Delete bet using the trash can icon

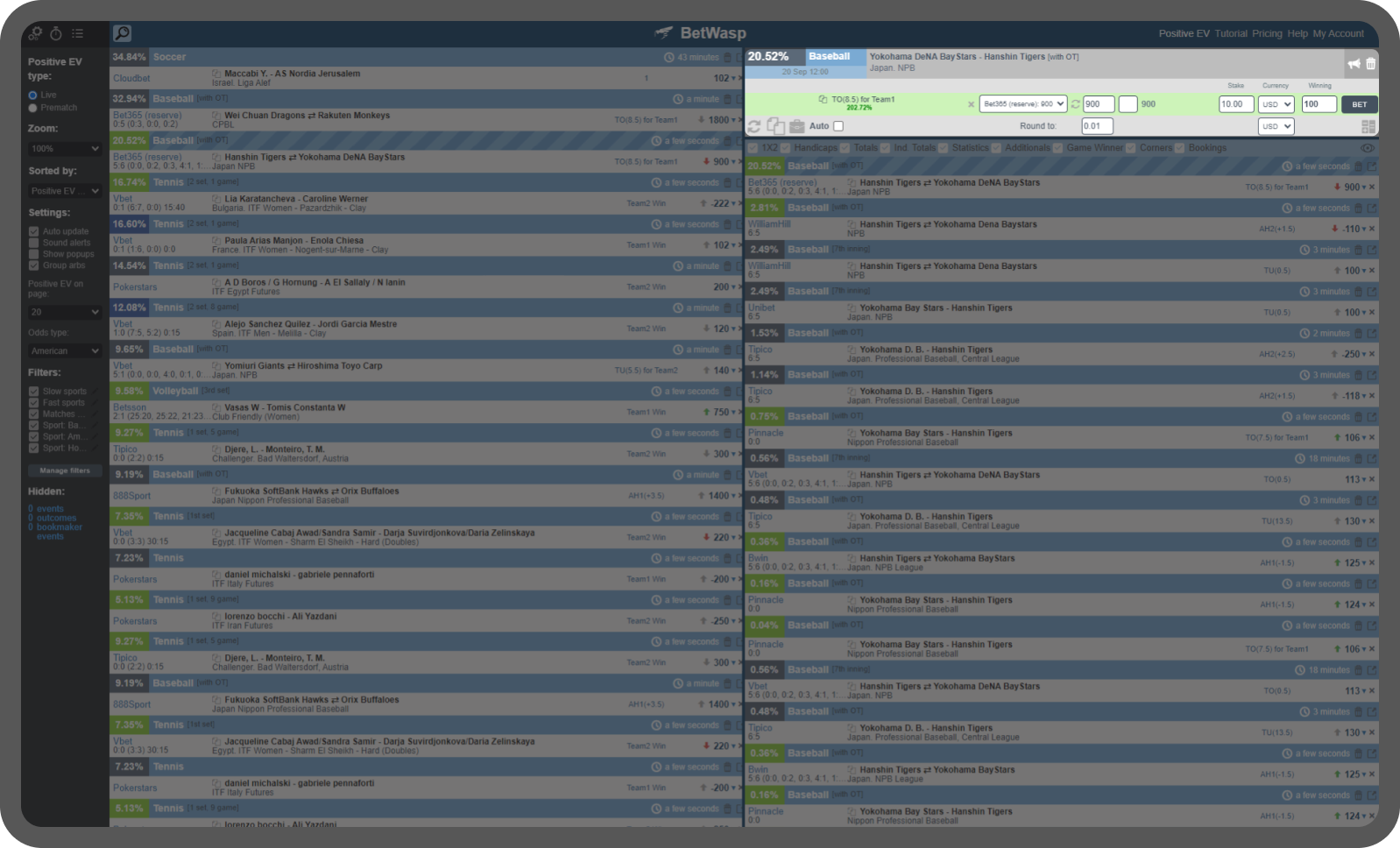point(1370,64)
